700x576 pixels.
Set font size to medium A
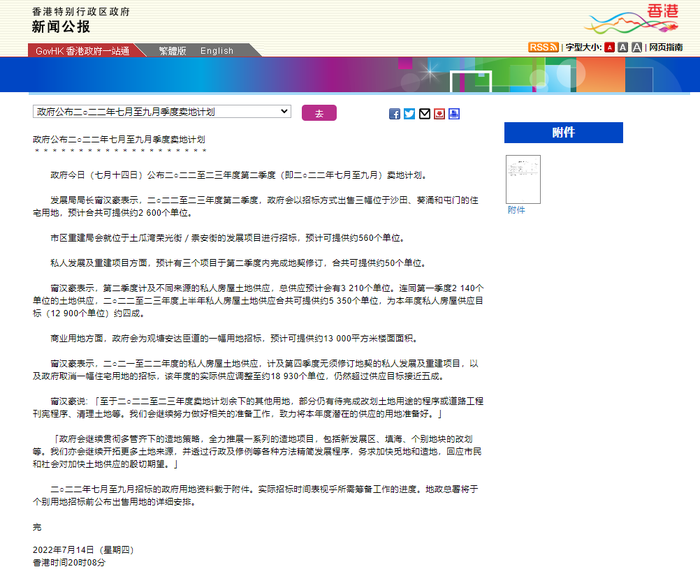pos(623,47)
